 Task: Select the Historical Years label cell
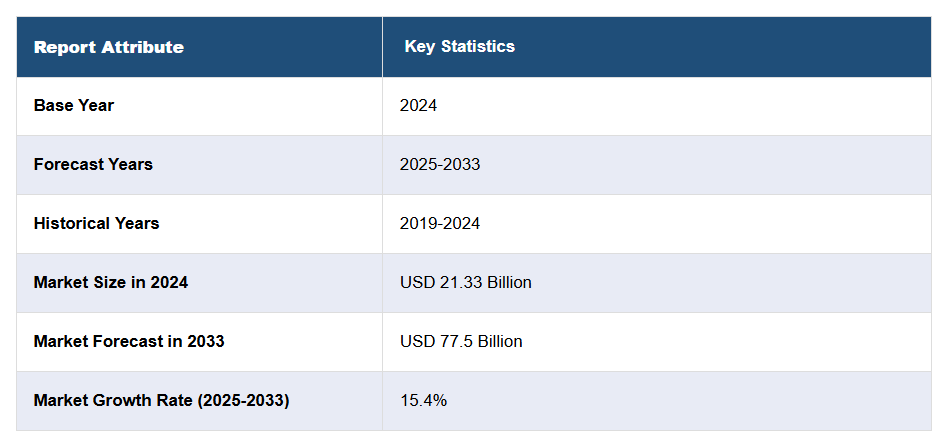[x=96, y=223]
